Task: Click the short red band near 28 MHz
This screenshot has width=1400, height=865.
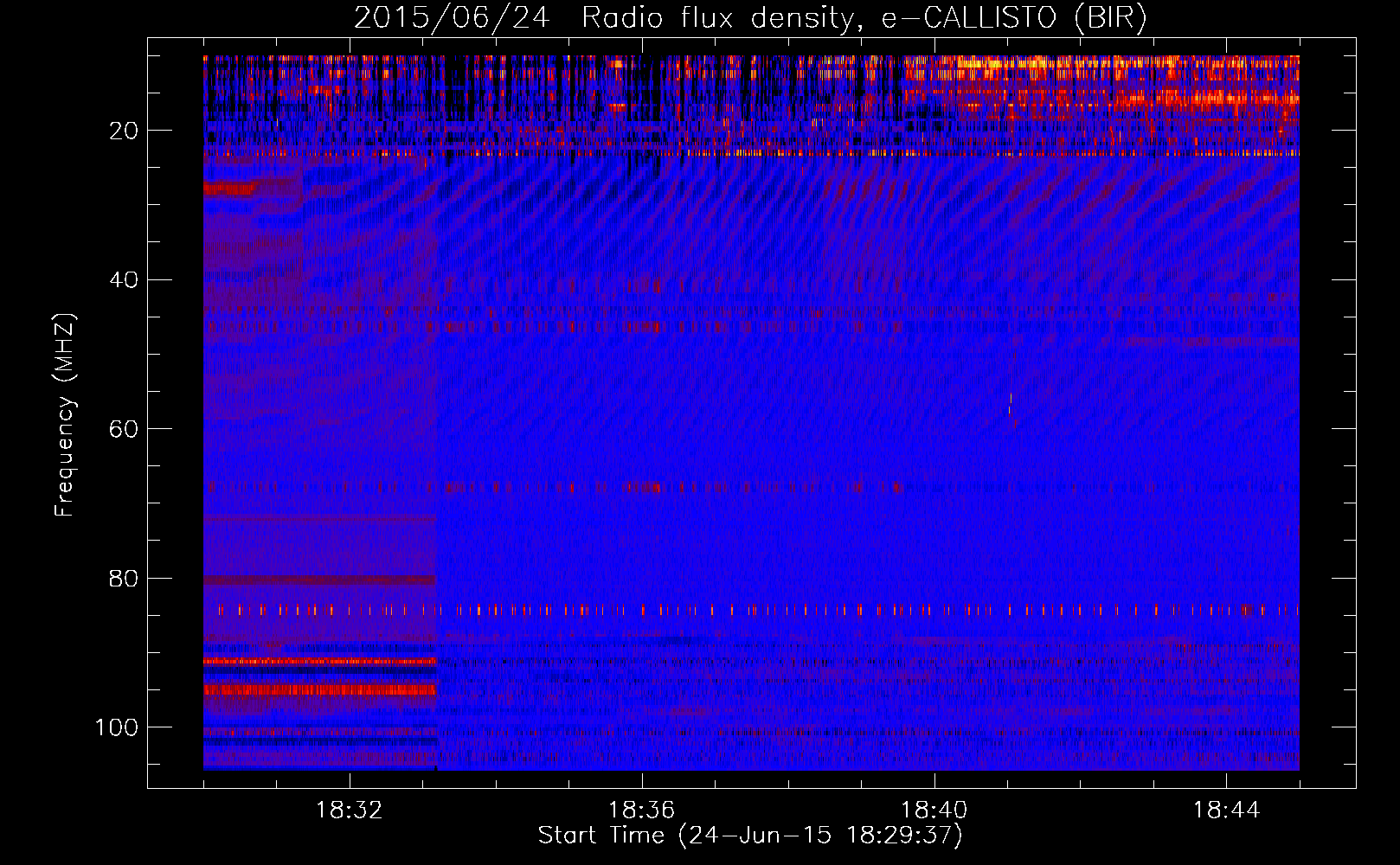Action: coord(230,189)
